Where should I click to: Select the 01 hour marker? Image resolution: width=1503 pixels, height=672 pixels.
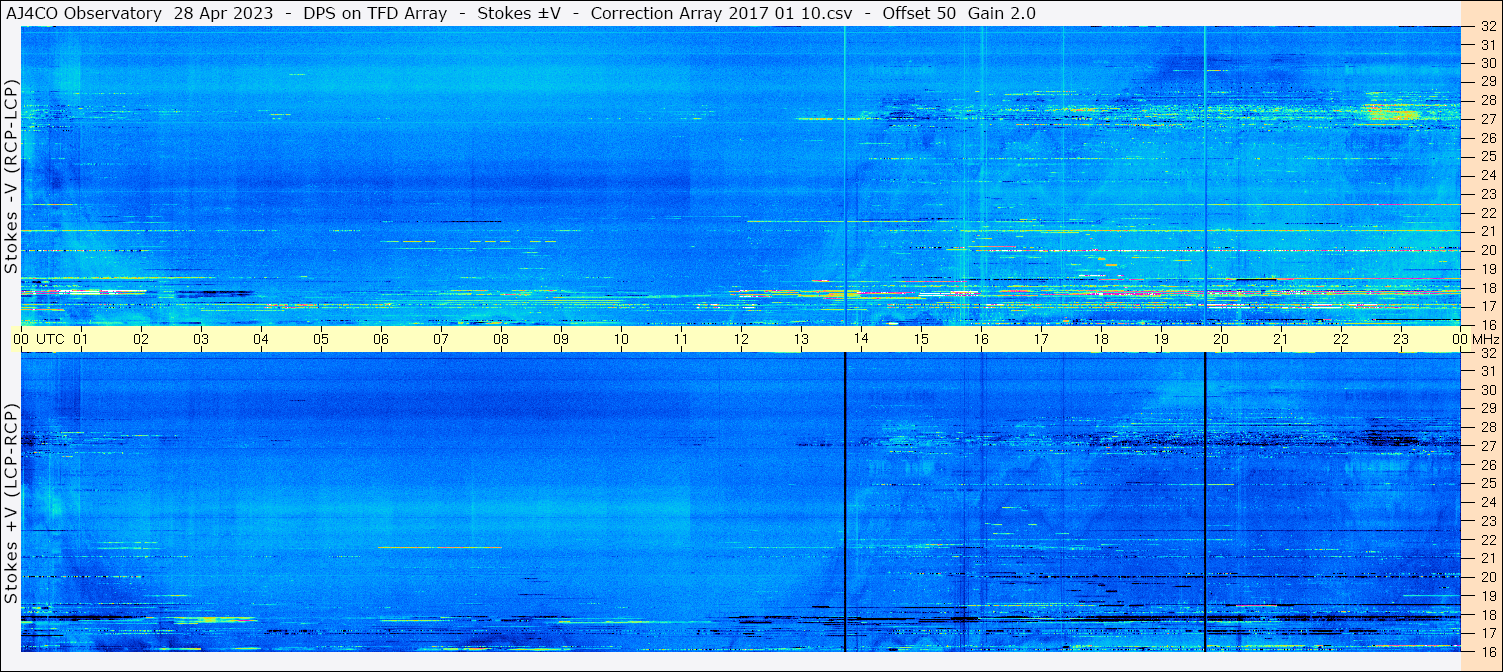click(x=81, y=339)
